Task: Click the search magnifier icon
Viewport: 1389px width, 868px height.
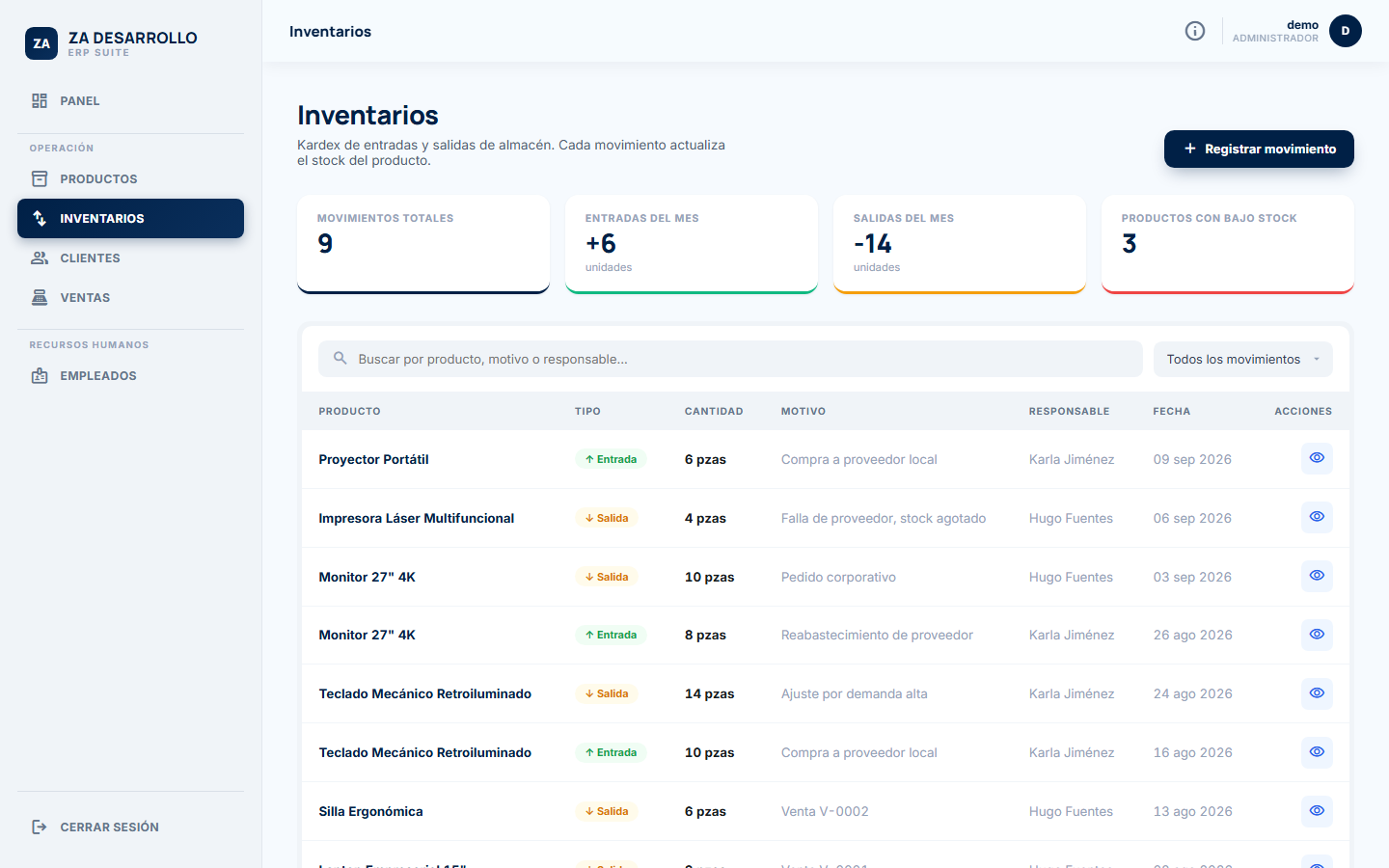Action: (x=340, y=358)
